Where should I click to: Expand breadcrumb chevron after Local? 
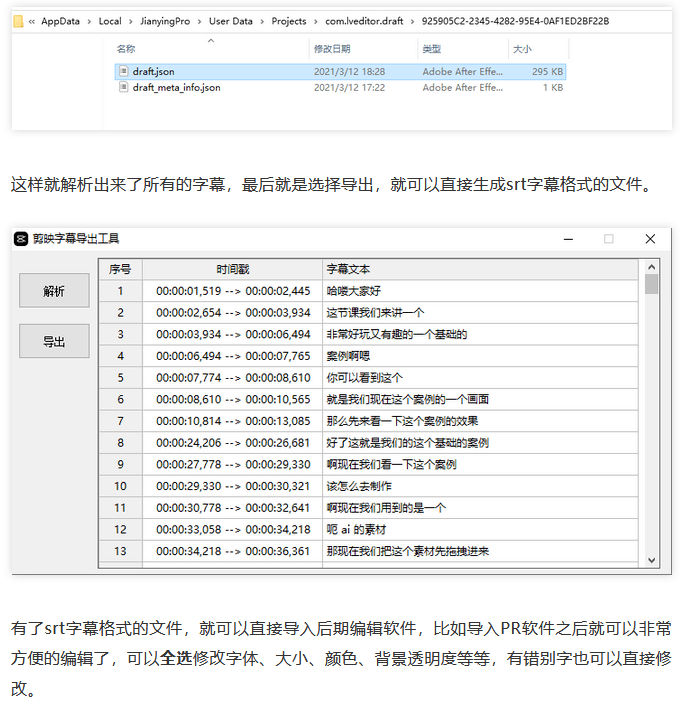click(x=131, y=21)
